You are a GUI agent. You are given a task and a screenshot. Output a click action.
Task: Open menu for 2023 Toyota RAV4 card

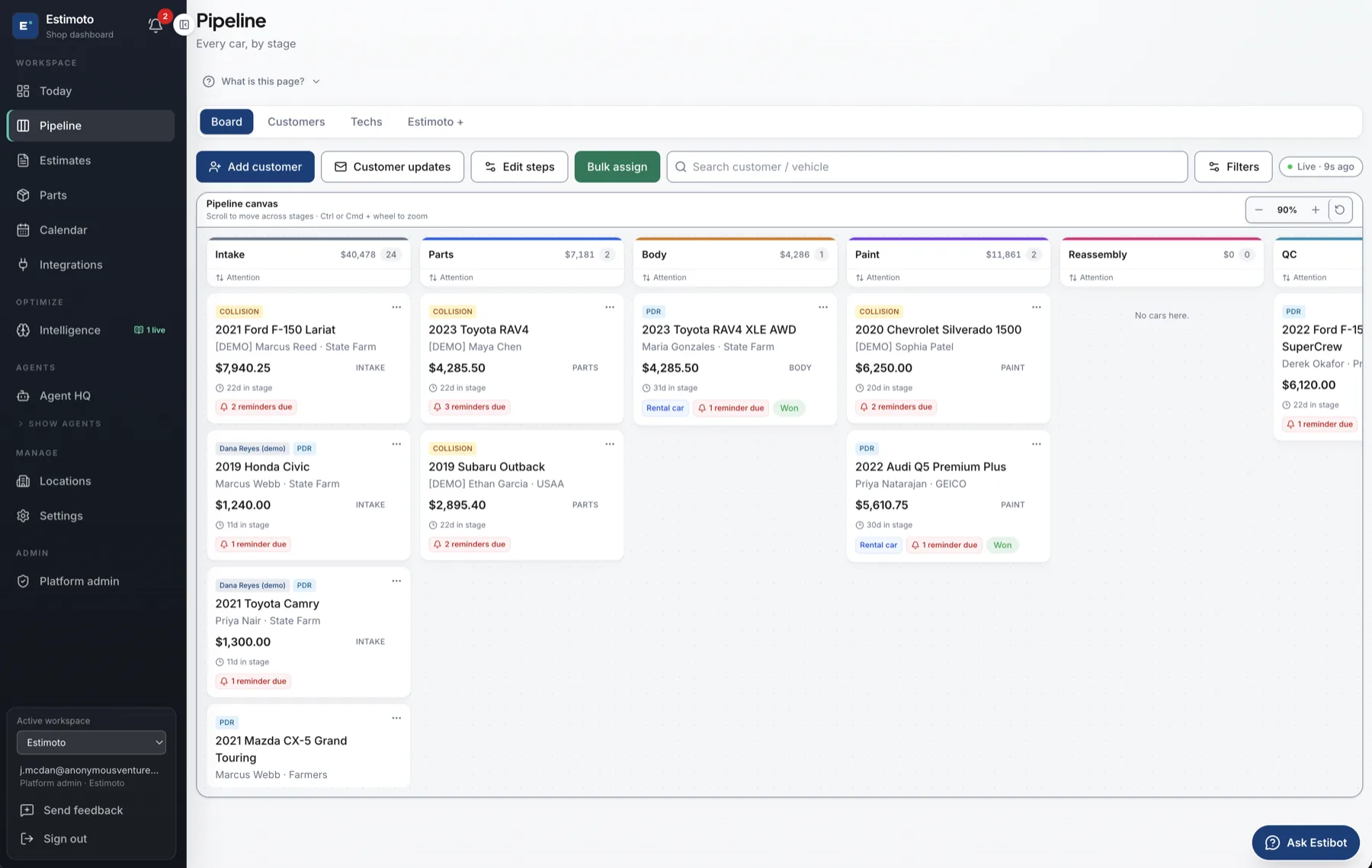tap(610, 307)
